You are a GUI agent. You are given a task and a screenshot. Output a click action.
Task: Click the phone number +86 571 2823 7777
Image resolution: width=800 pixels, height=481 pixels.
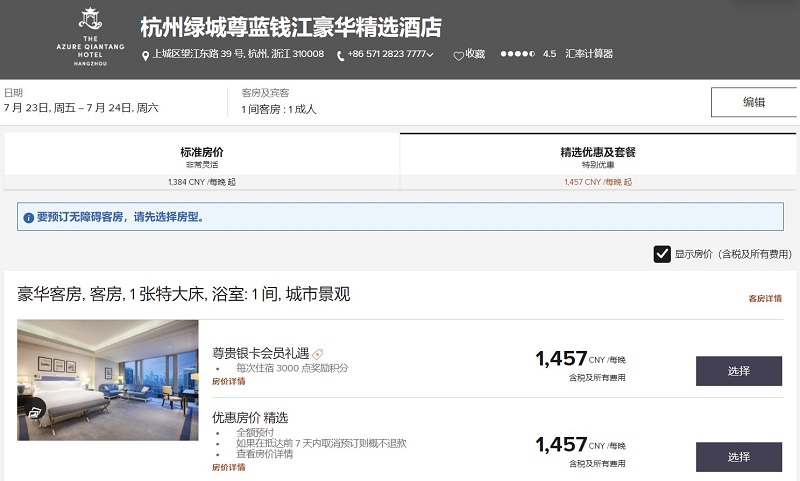pyautogui.click(x=386, y=54)
